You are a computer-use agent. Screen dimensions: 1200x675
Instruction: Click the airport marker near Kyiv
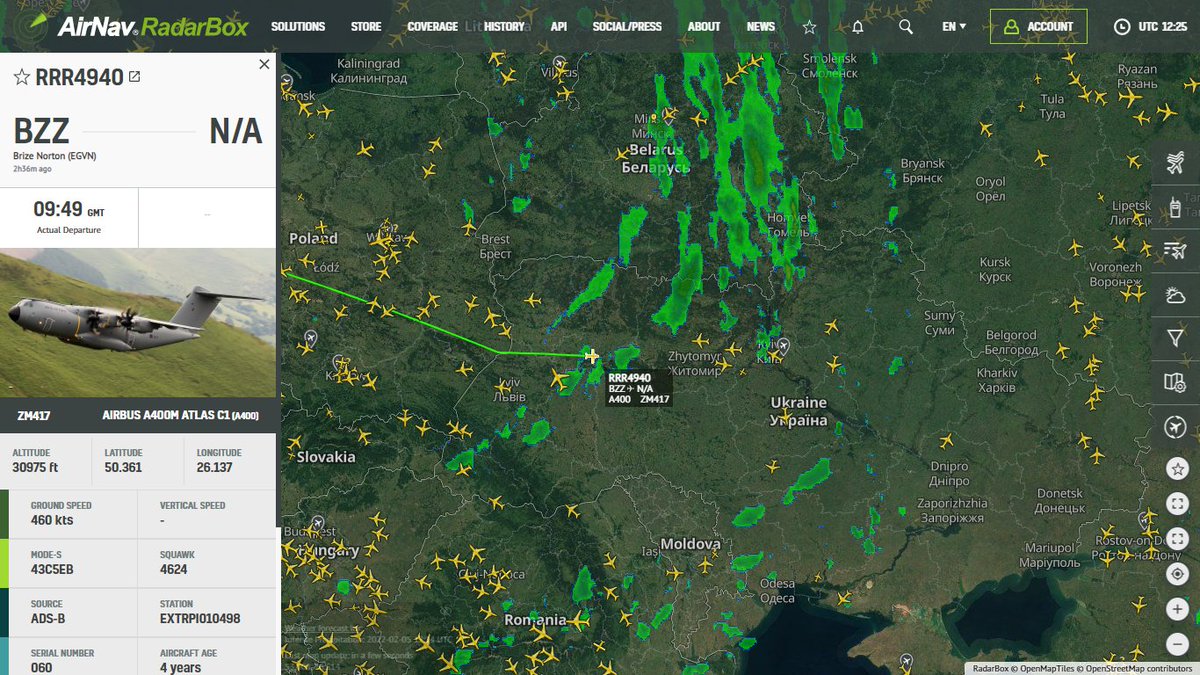coord(783,346)
